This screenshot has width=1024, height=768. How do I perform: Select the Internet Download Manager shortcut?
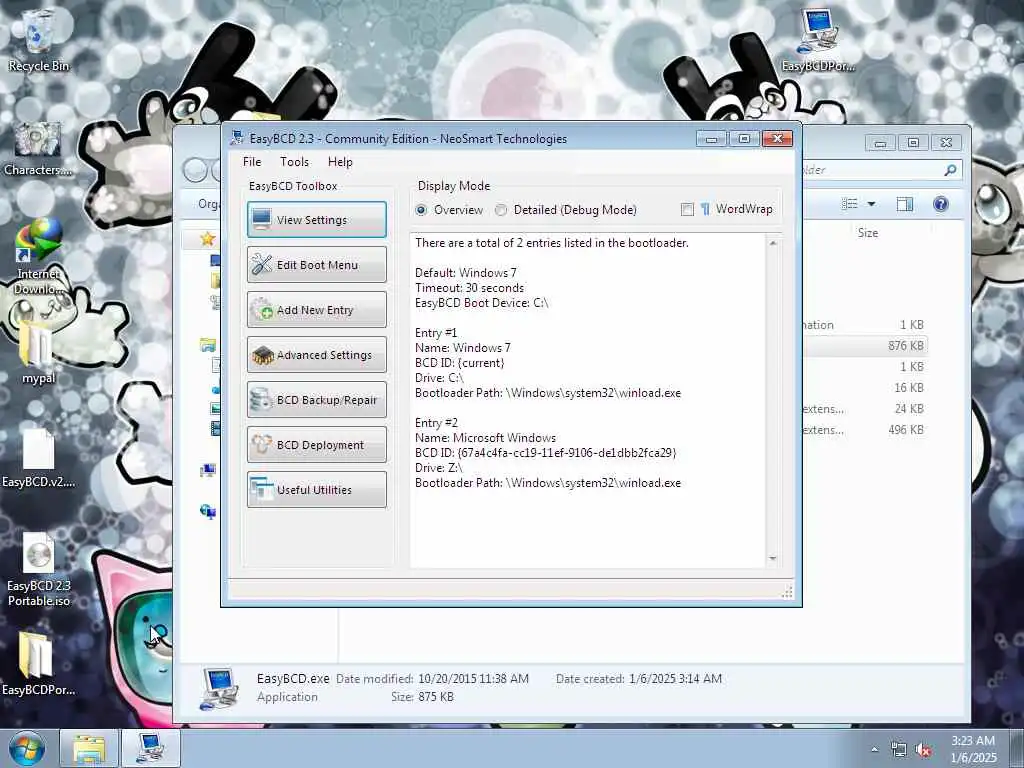[39, 257]
